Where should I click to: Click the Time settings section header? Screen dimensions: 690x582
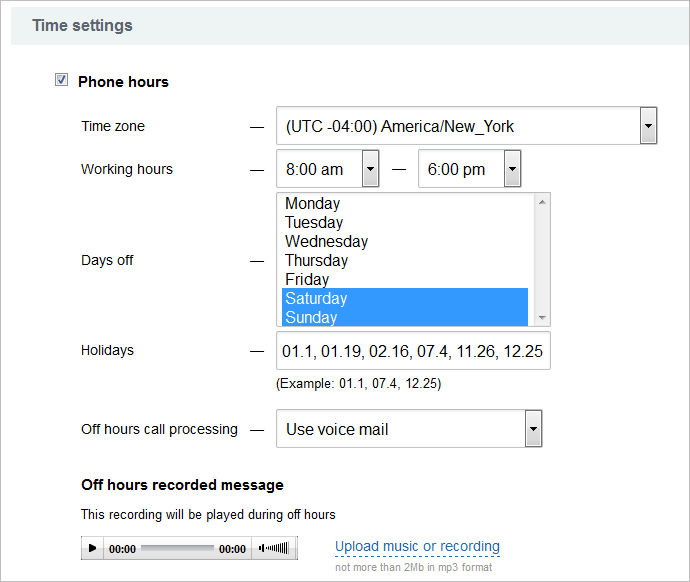point(82,25)
